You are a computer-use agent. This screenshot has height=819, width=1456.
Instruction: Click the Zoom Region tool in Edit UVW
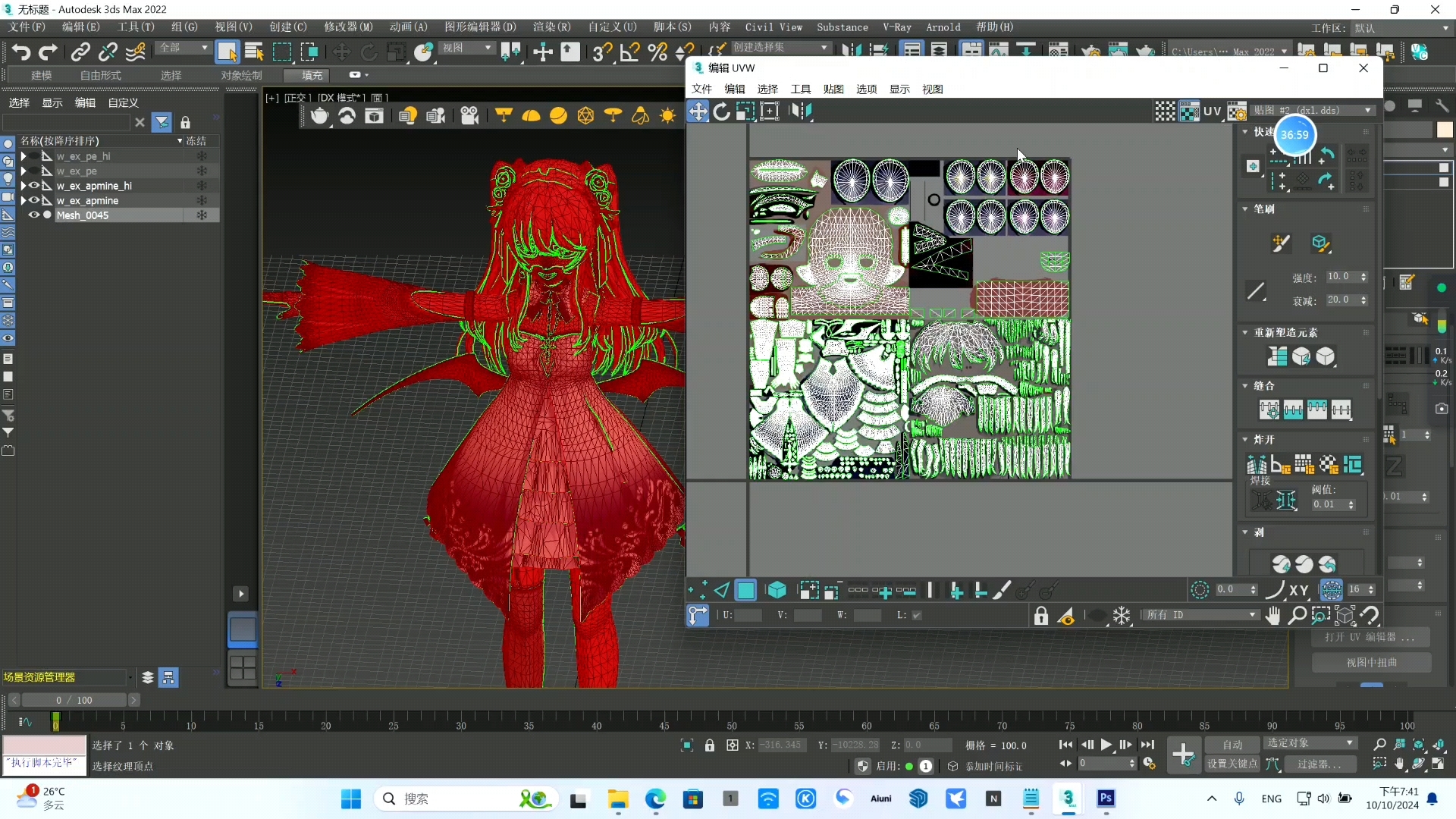click(x=1321, y=615)
